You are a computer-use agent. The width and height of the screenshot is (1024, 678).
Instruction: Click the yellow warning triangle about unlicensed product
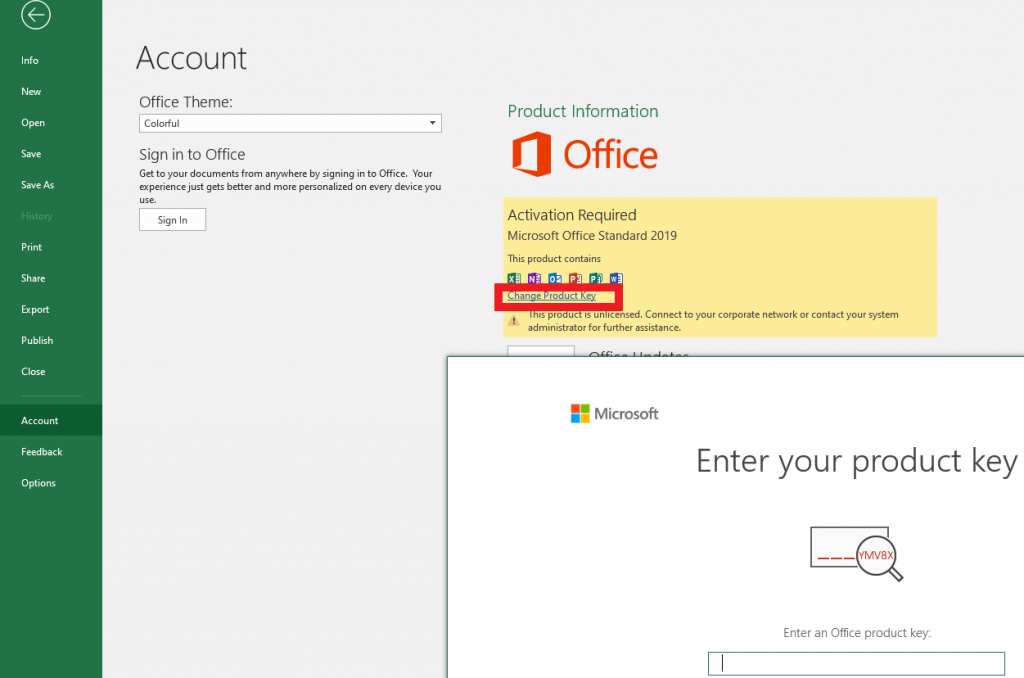pos(513,321)
